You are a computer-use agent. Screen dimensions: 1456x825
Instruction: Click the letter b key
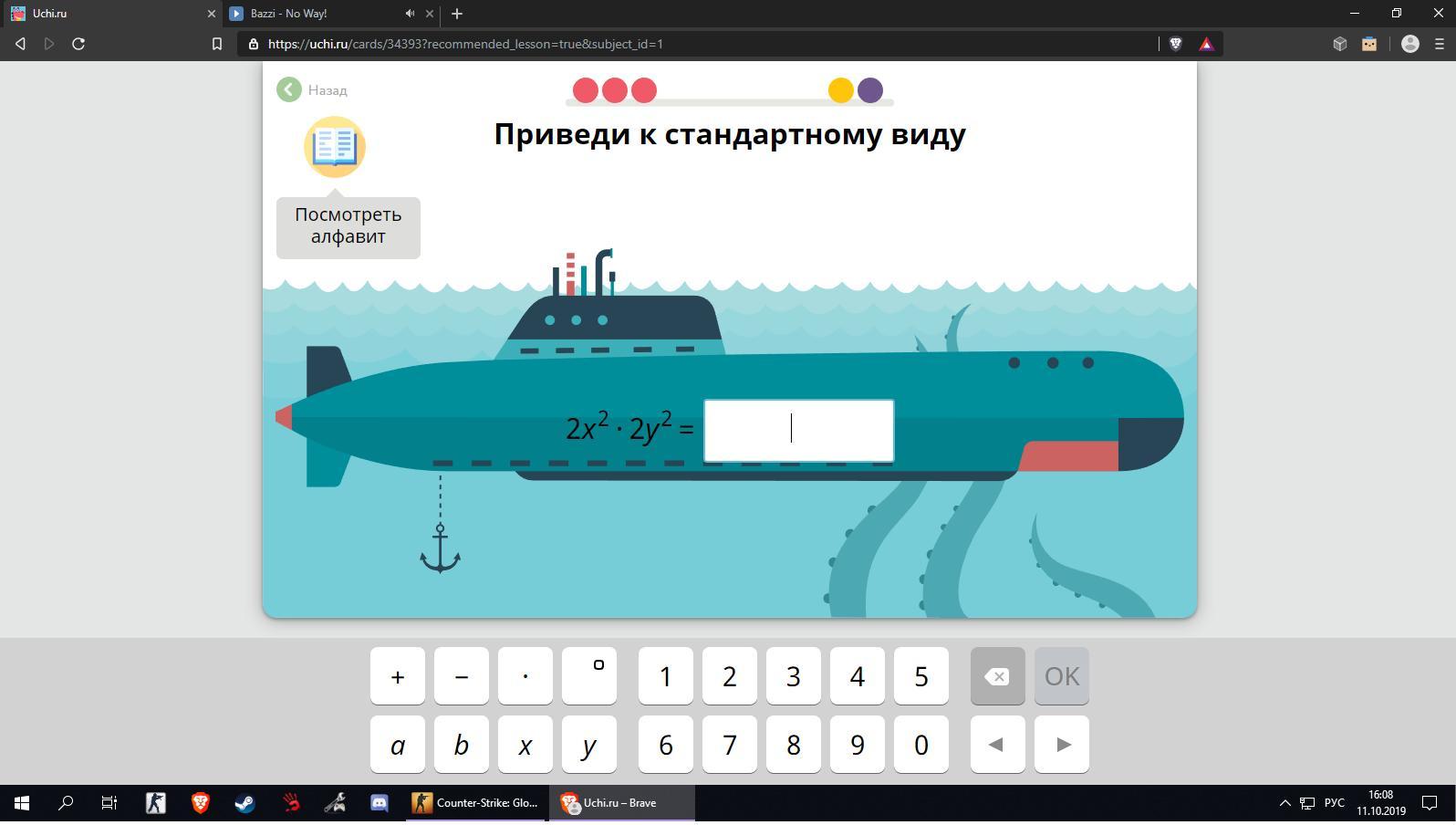click(x=462, y=745)
